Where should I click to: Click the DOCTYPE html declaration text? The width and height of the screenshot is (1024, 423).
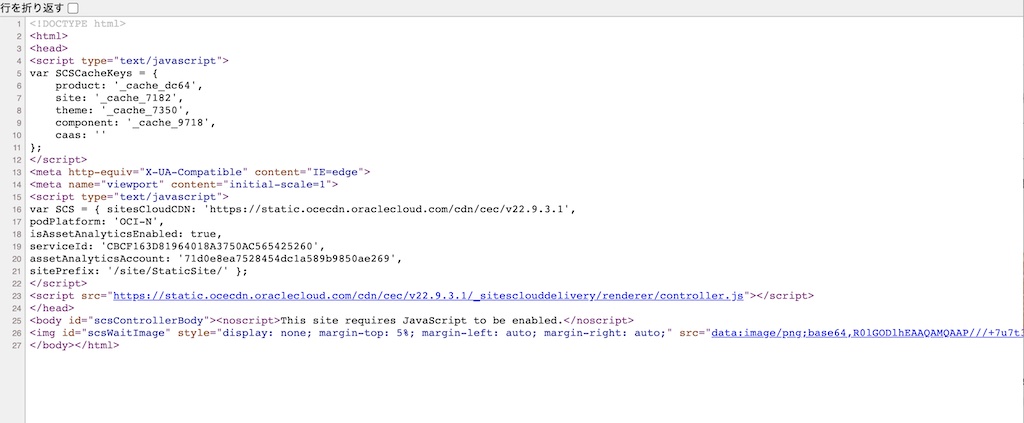point(78,23)
